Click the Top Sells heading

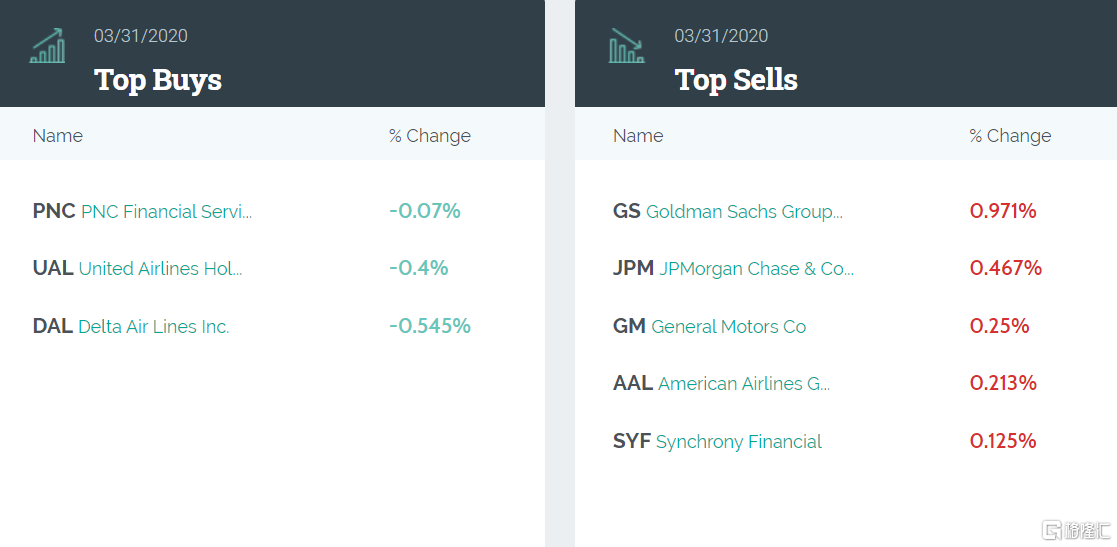point(736,80)
